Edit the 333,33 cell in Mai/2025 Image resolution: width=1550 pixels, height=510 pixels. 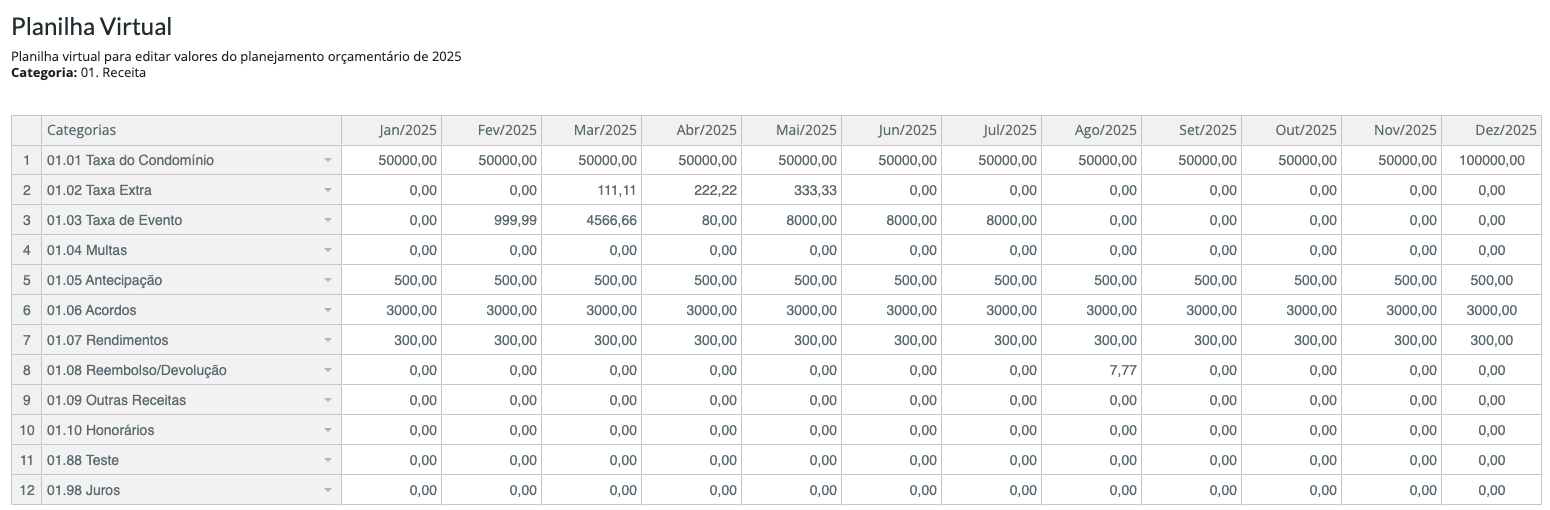(x=792, y=190)
